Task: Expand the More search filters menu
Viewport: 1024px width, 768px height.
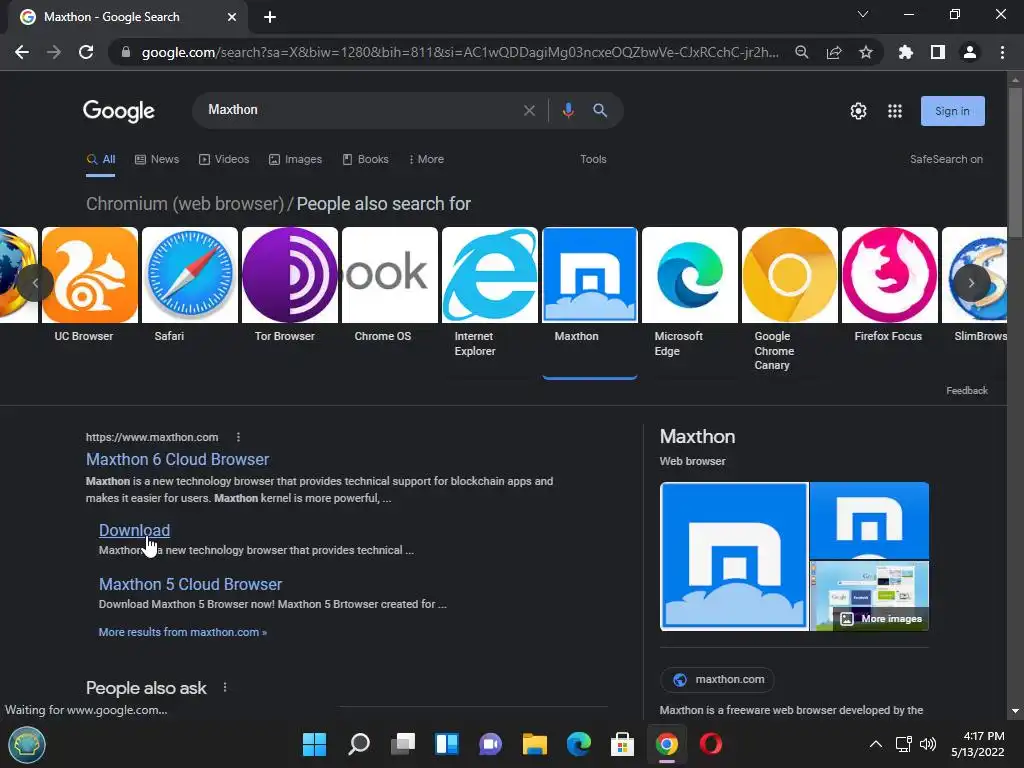Action: pos(426,159)
